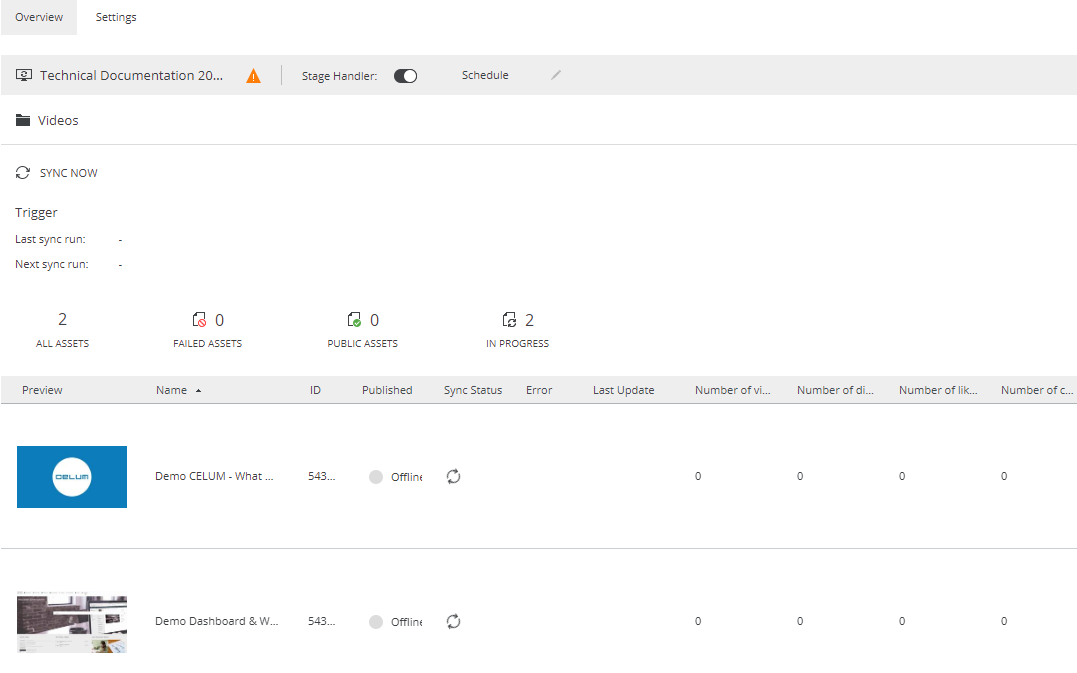The width and height of the screenshot is (1077, 673).
Task: Sort by the Published column header
Action: (x=387, y=390)
